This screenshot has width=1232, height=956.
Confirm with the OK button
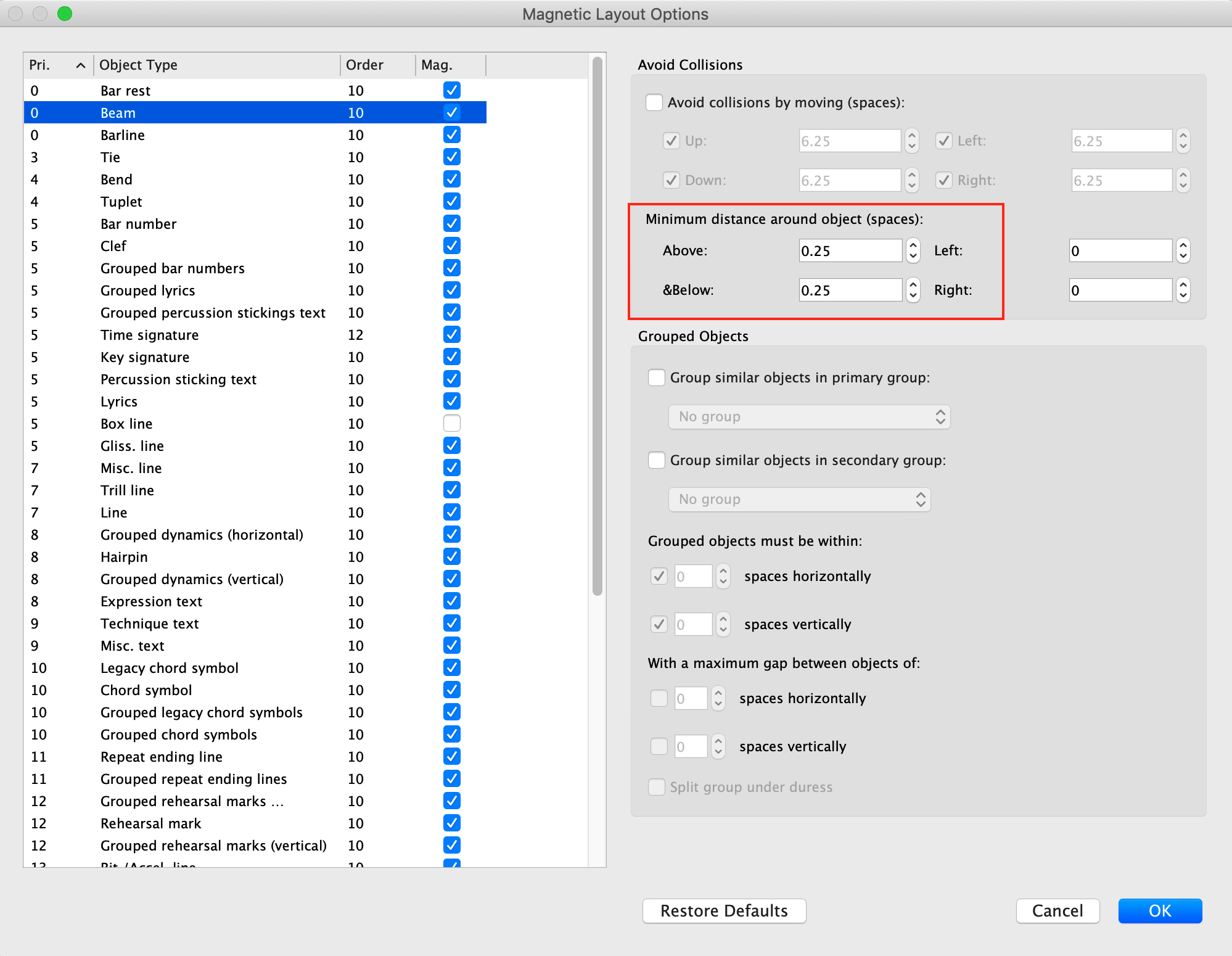click(1160, 911)
